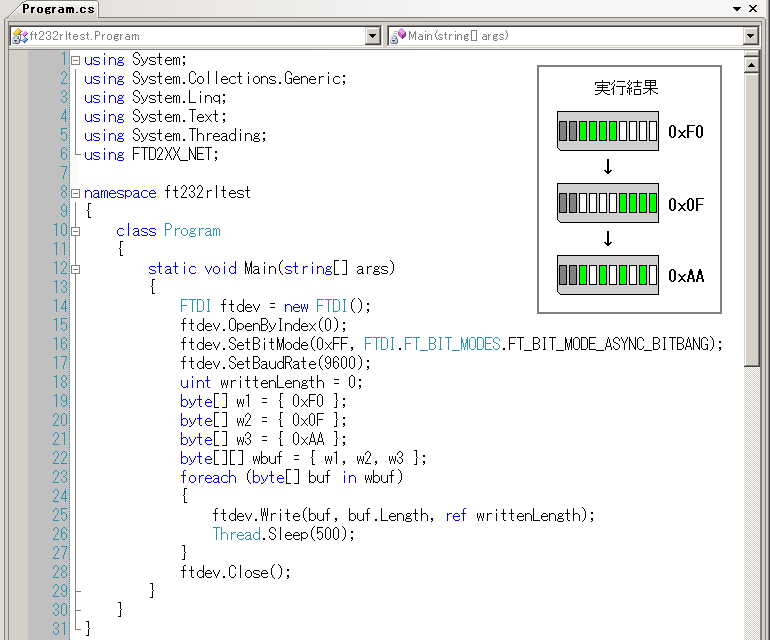Close the Program.cs document
The height and width of the screenshot is (640, 770).
tap(753, 9)
